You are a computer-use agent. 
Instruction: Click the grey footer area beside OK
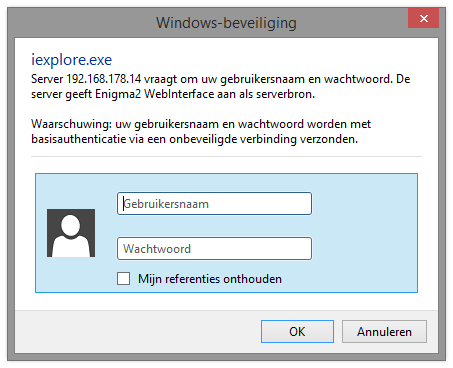[137, 332]
